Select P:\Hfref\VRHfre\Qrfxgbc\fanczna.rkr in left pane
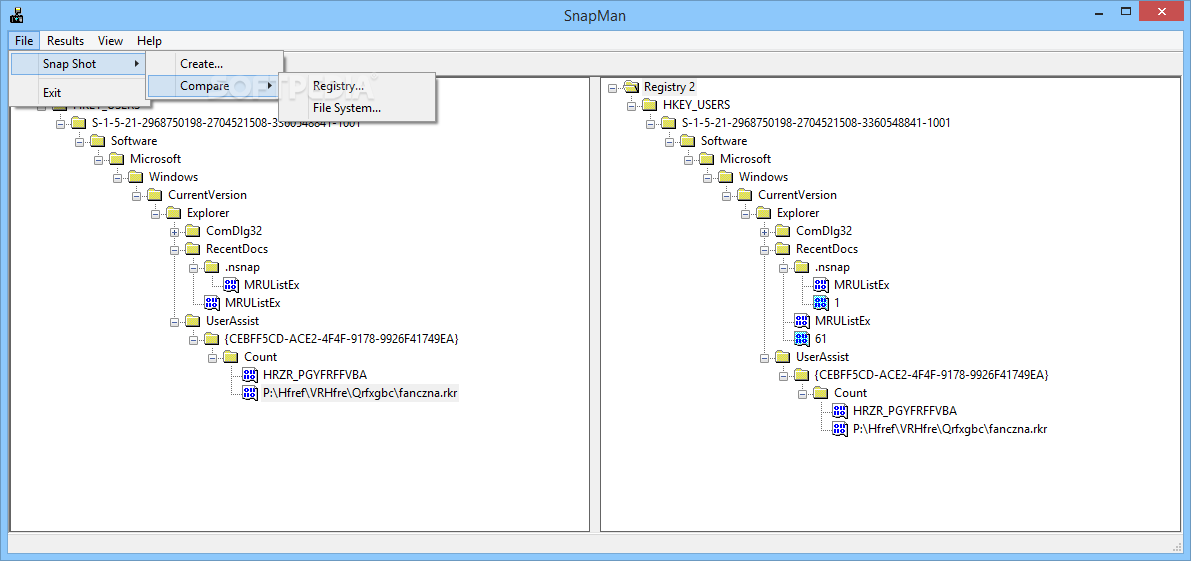Image resolution: width=1191 pixels, height=561 pixels. (x=361, y=392)
